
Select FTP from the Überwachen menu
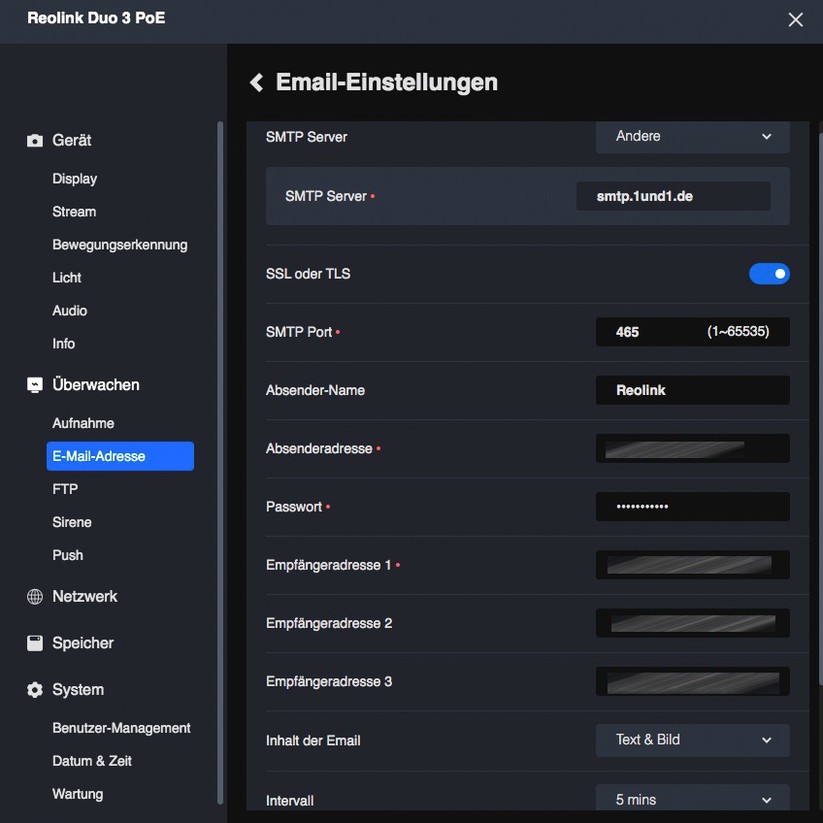(x=65, y=488)
